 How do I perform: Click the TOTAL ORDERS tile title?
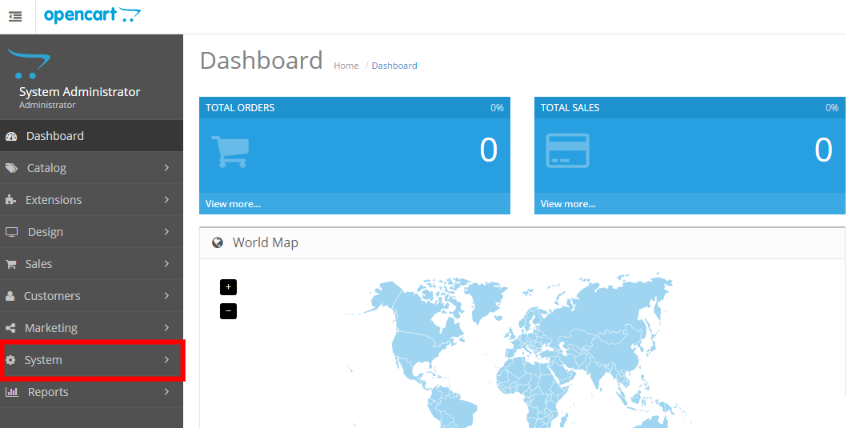pos(240,108)
